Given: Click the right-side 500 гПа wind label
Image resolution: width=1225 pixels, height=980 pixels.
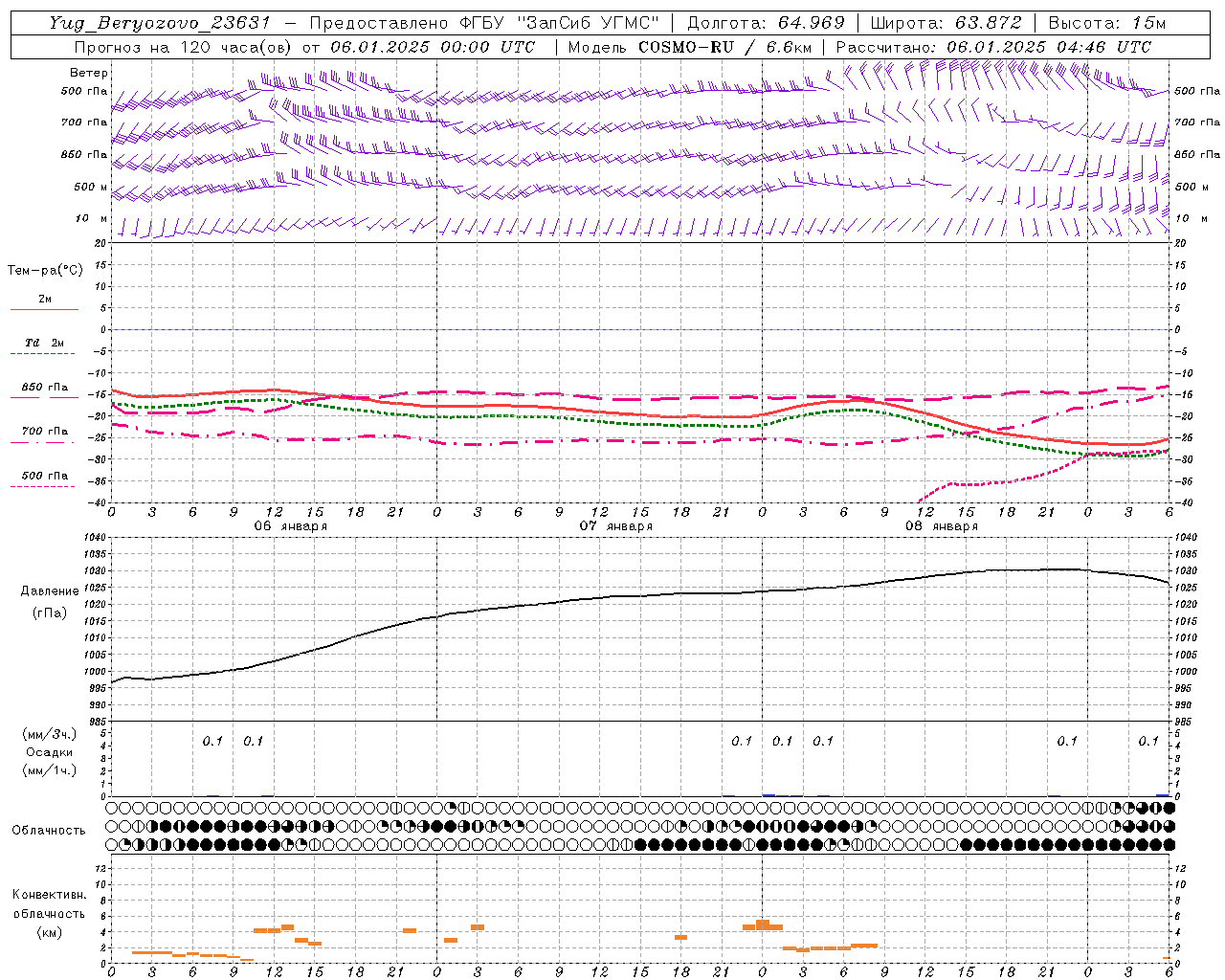Looking at the screenshot, I should pyautogui.click(x=1197, y=91).
